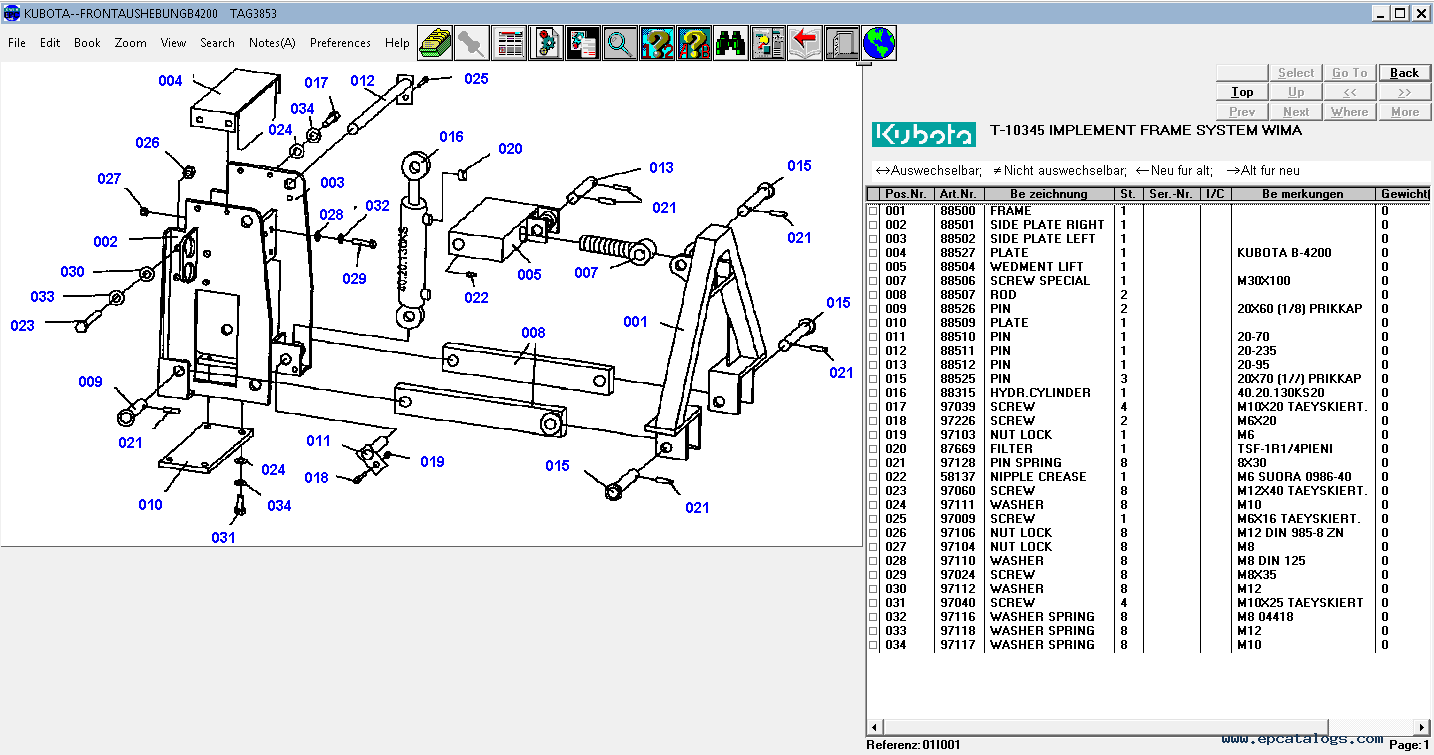Click the layout settings toolbar icon
This screenshot has height=755, width=1434.
(x=767, y=43)
